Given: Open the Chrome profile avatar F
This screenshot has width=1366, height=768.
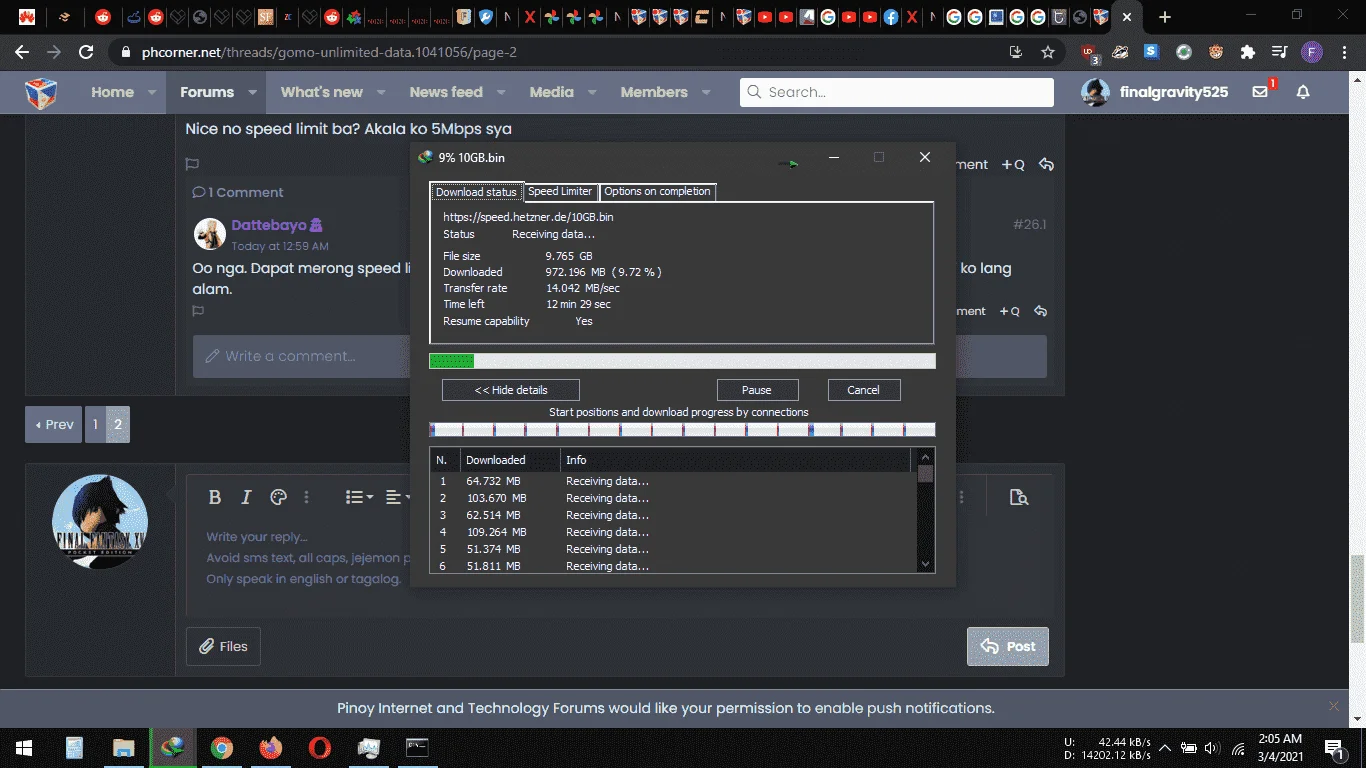Looking at the screenshot, I should point(1312,52).
